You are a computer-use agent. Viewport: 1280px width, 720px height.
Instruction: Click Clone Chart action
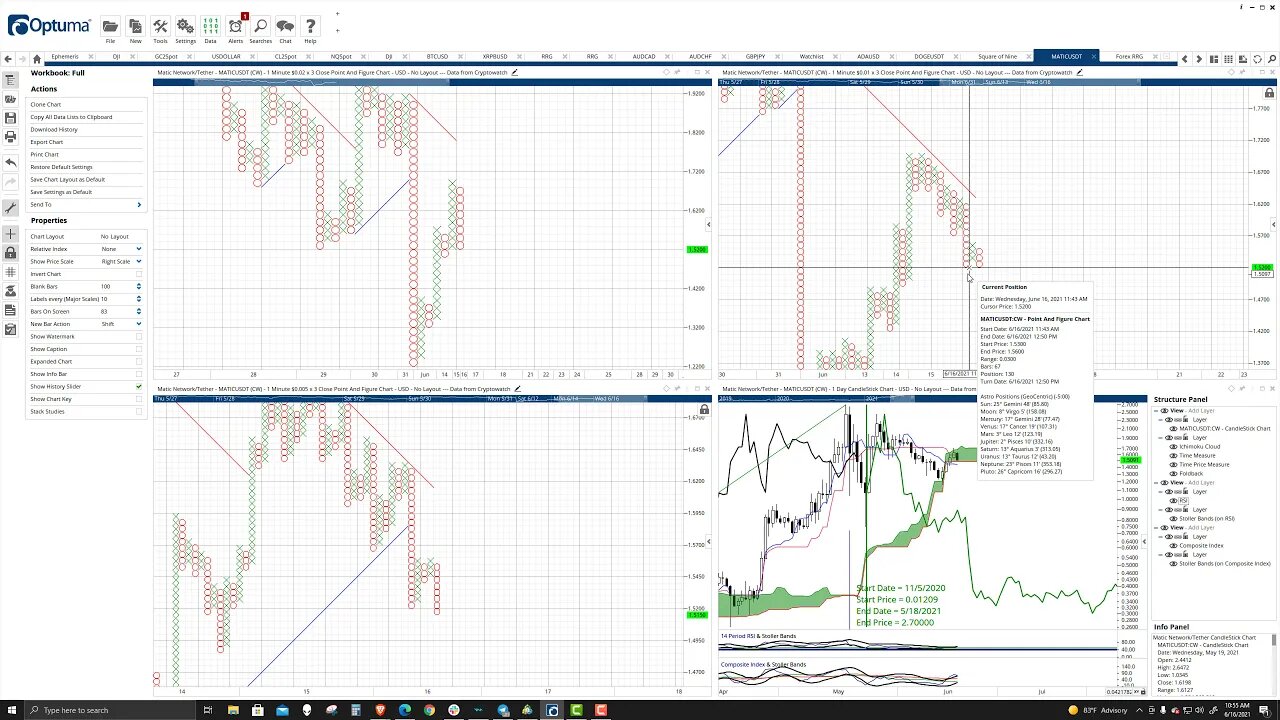pyautogui.click(x=46, y=104)
